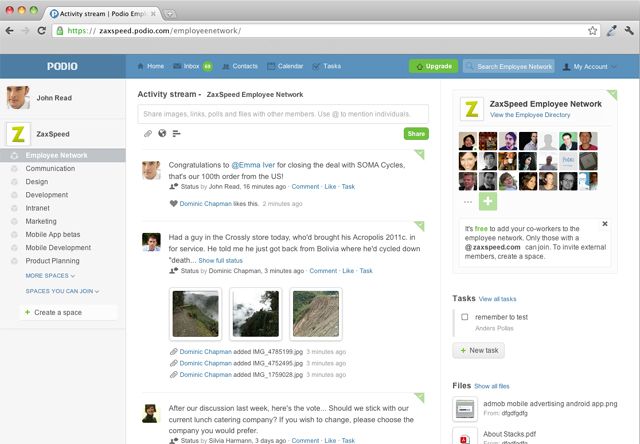Dismiss the free co-workers notice
Image resolution: width=640 pixels, height=444 pixels.
point(605,224)
